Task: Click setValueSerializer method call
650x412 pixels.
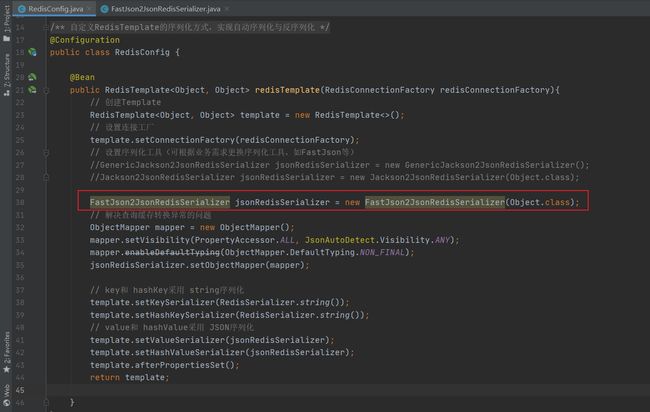Action: [180, 340]
